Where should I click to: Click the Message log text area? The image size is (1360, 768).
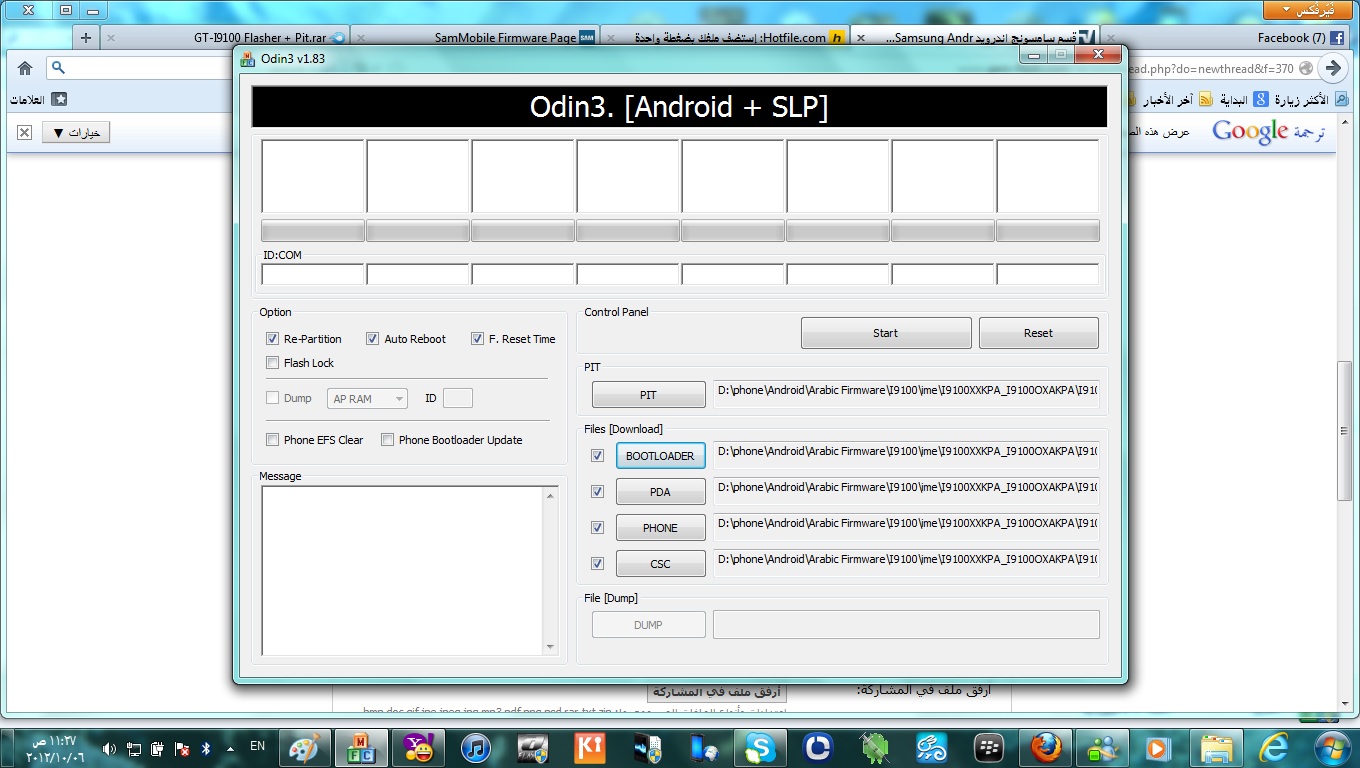pos(403,571)
